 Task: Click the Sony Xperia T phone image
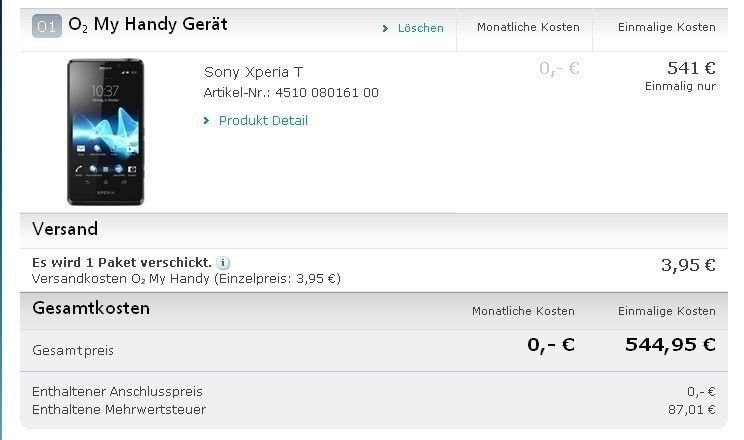(105, 132)
